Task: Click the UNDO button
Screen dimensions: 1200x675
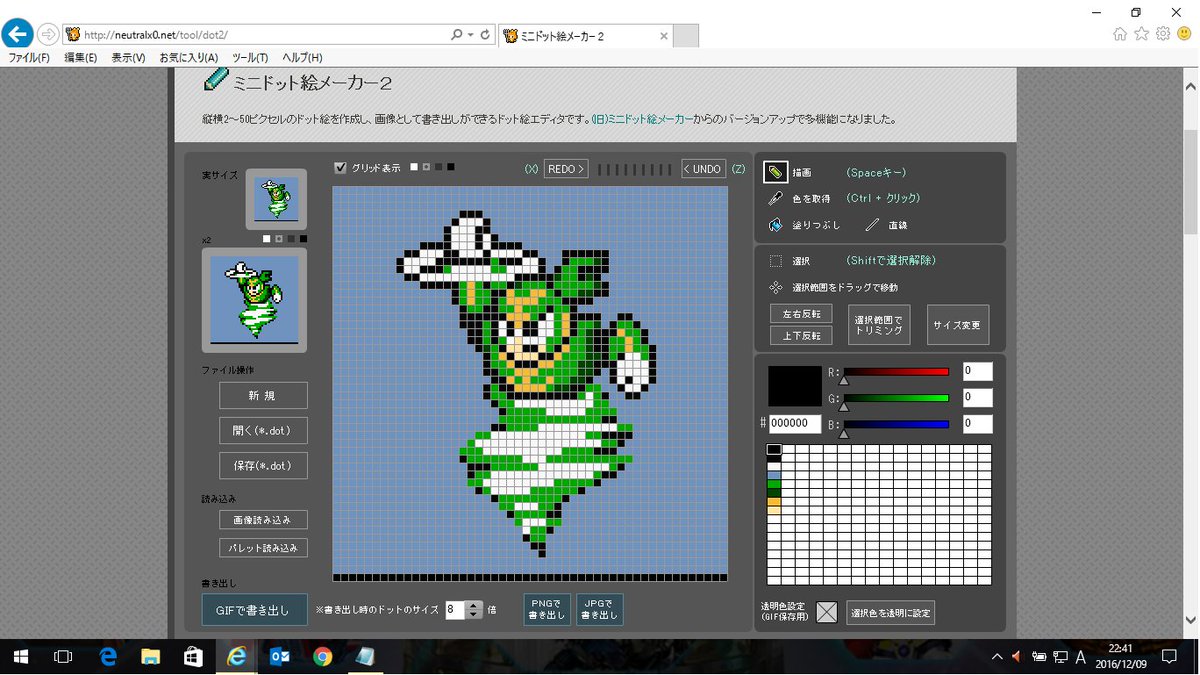Action: 704,169
